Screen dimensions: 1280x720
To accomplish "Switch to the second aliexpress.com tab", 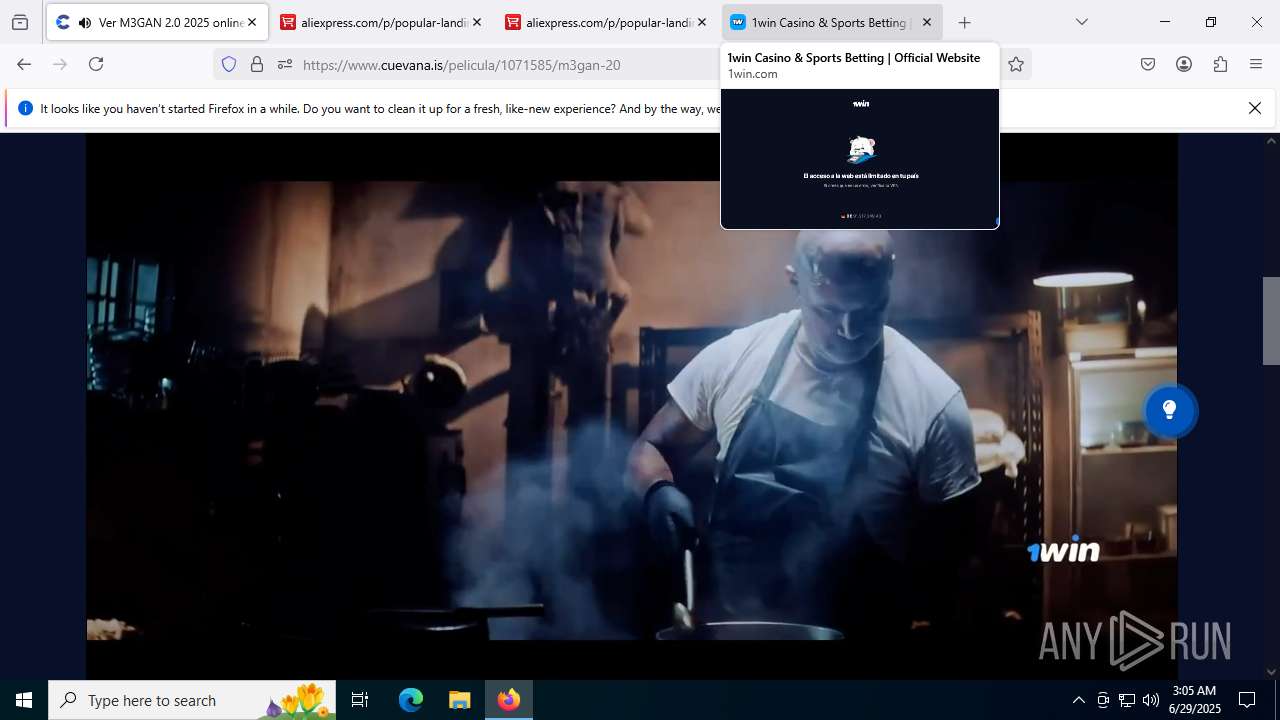I will coord(607,22).
